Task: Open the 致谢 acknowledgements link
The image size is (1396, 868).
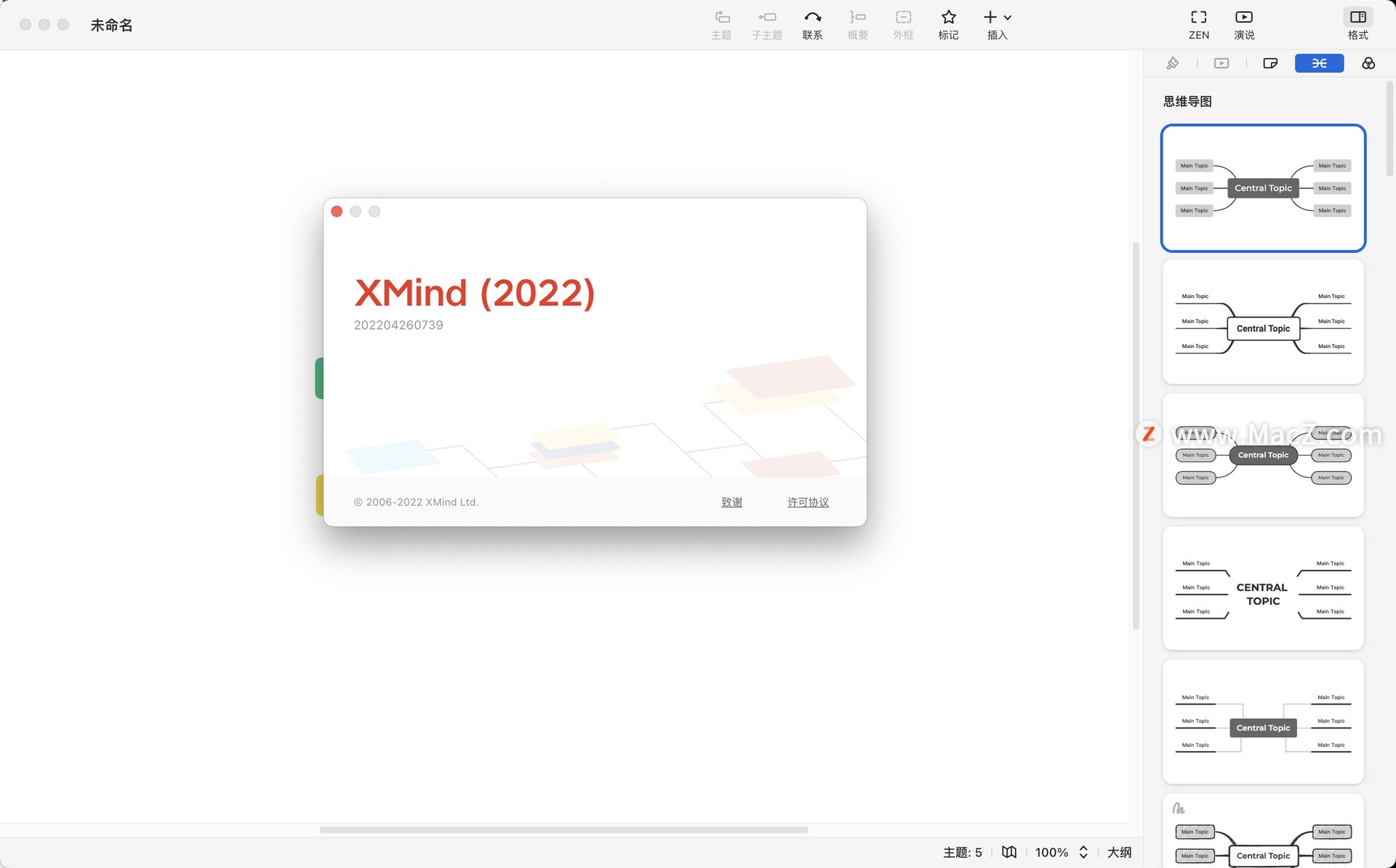Action: pyautogui.click(x=731, y=502)
